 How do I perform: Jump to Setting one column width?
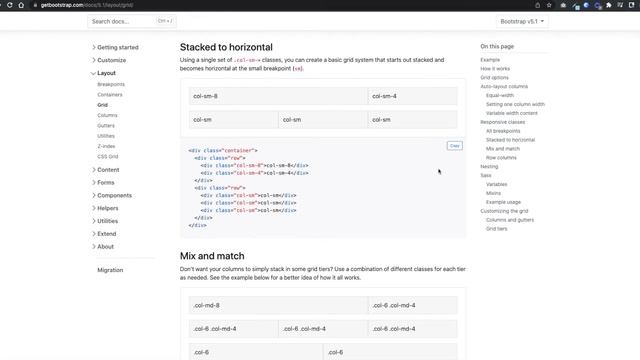(x=515, y=104)
